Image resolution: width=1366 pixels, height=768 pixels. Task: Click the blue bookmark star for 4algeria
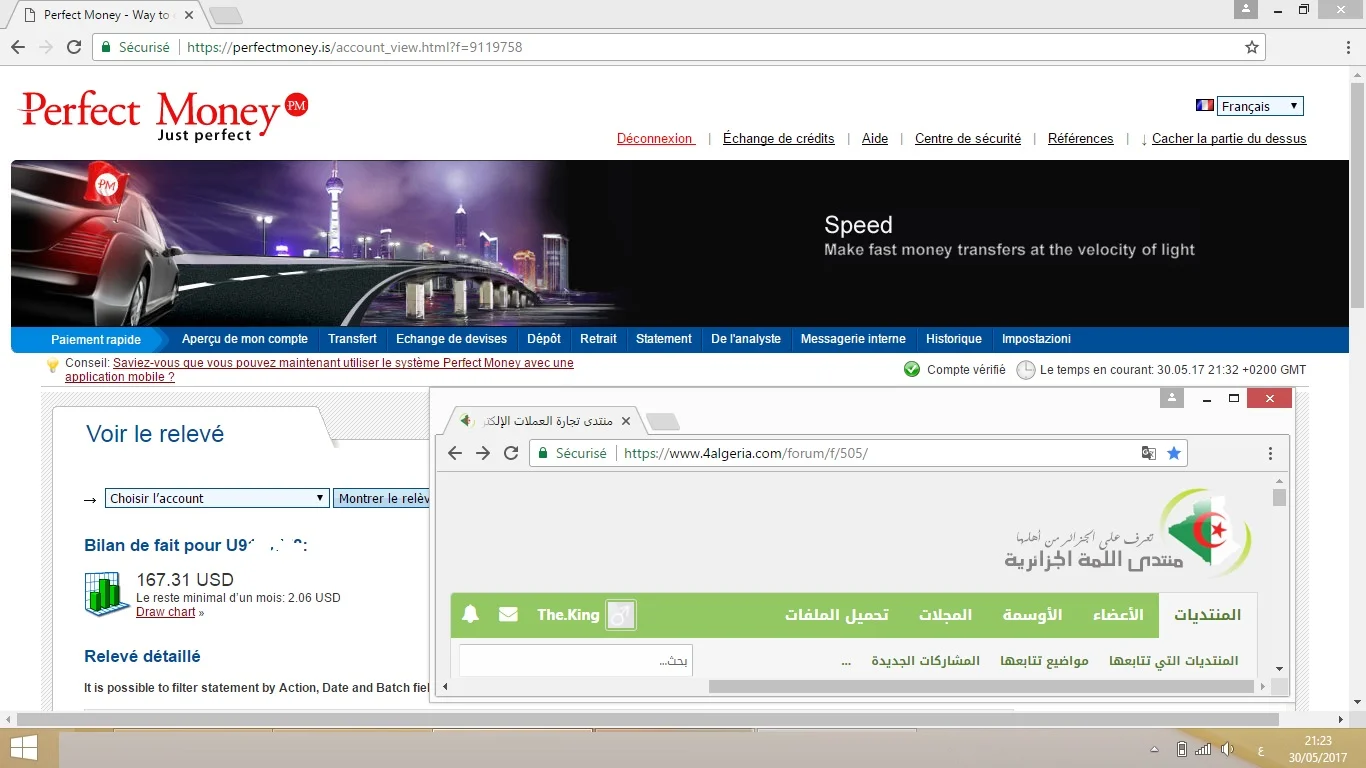click(x=1174, y=453)
